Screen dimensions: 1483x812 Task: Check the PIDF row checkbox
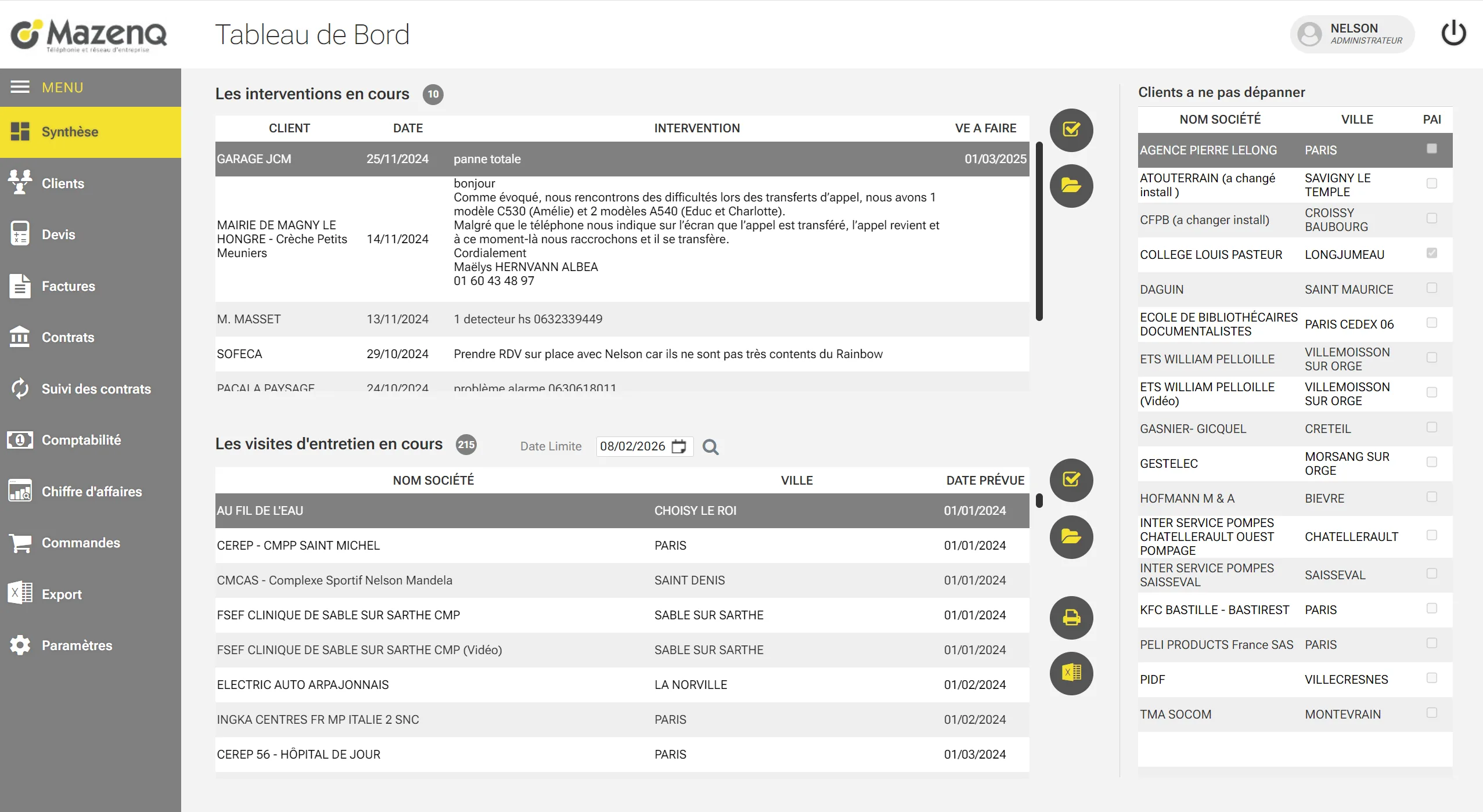pos(1432,678)
